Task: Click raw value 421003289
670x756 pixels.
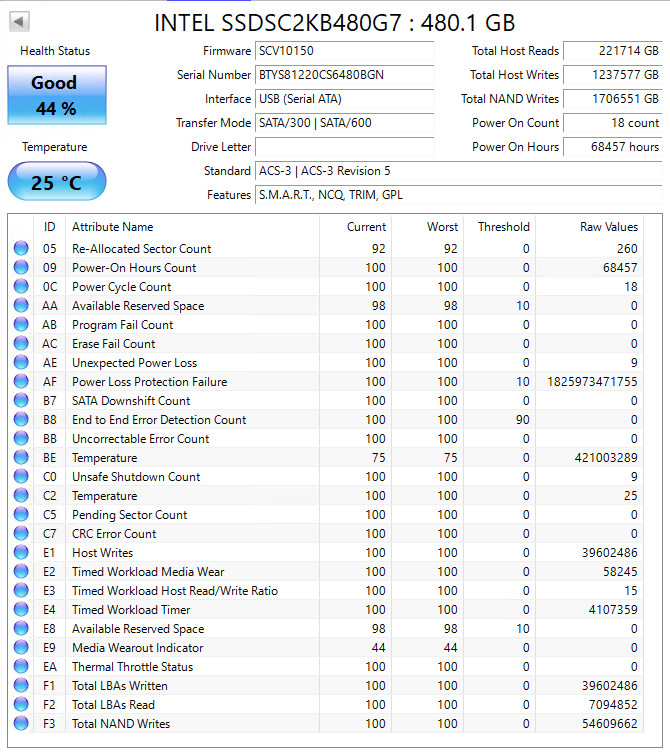Action: point(606,457)
